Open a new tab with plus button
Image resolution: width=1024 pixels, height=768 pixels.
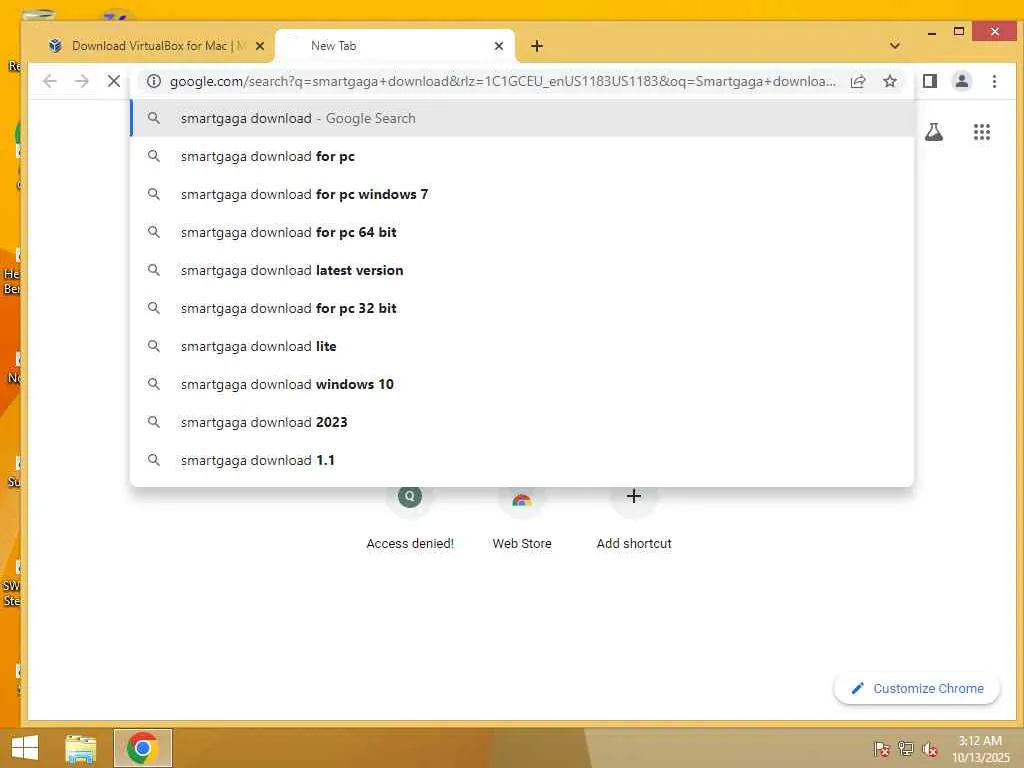point(537,46)
